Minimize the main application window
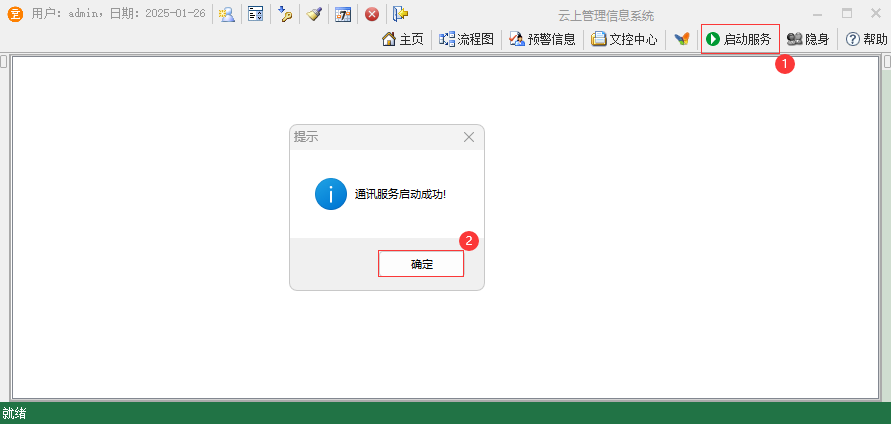Screen dimensions: 891x424 818,14
